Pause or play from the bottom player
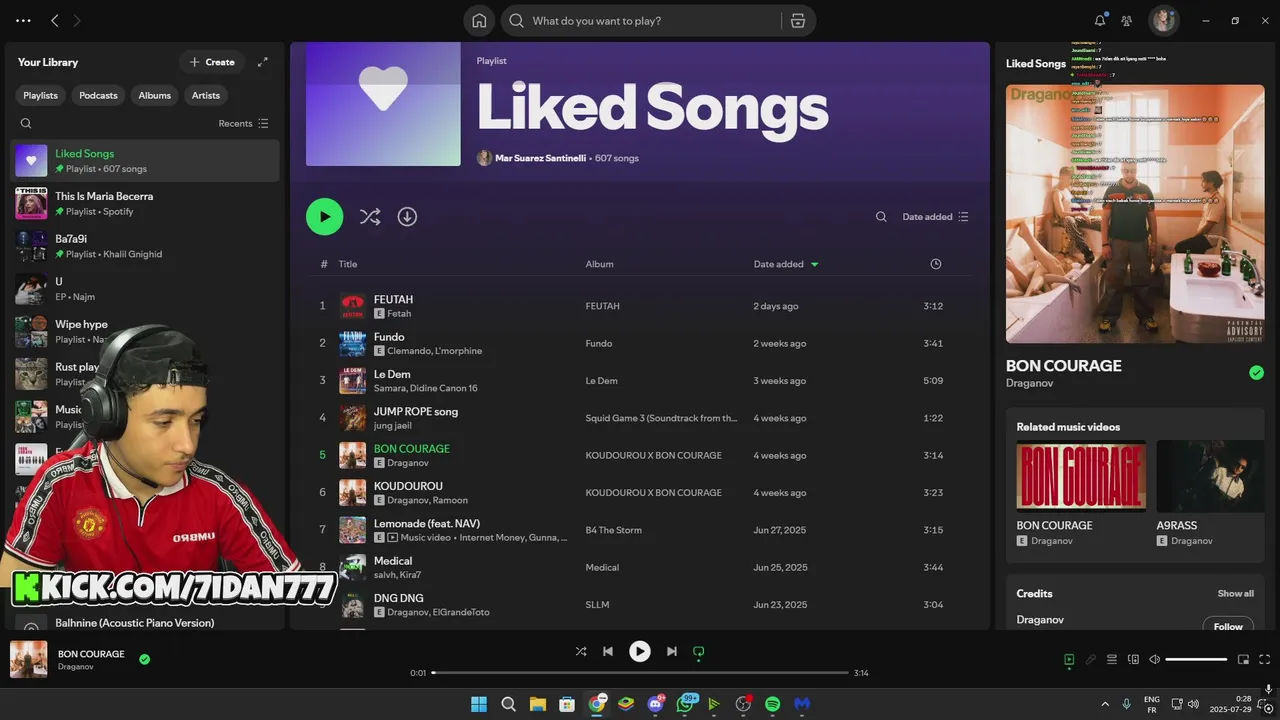1280x720 pixels. pyautogui.click(x=640, y=651)
